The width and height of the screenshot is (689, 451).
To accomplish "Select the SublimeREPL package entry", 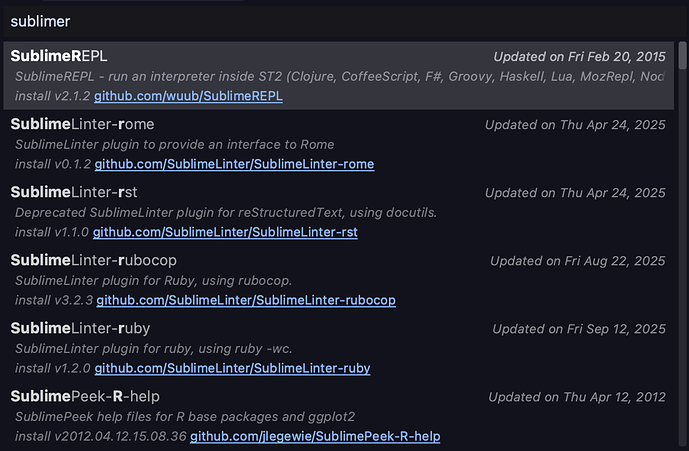I will click(338, 76).
